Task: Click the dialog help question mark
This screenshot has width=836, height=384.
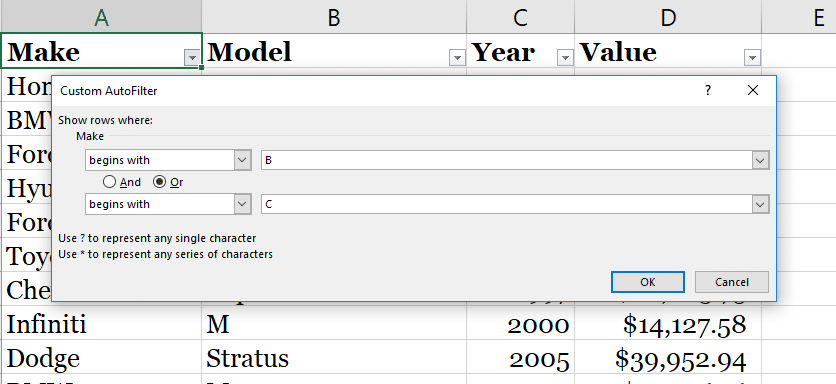Action: pyautogui.click(x=708, y=91)
